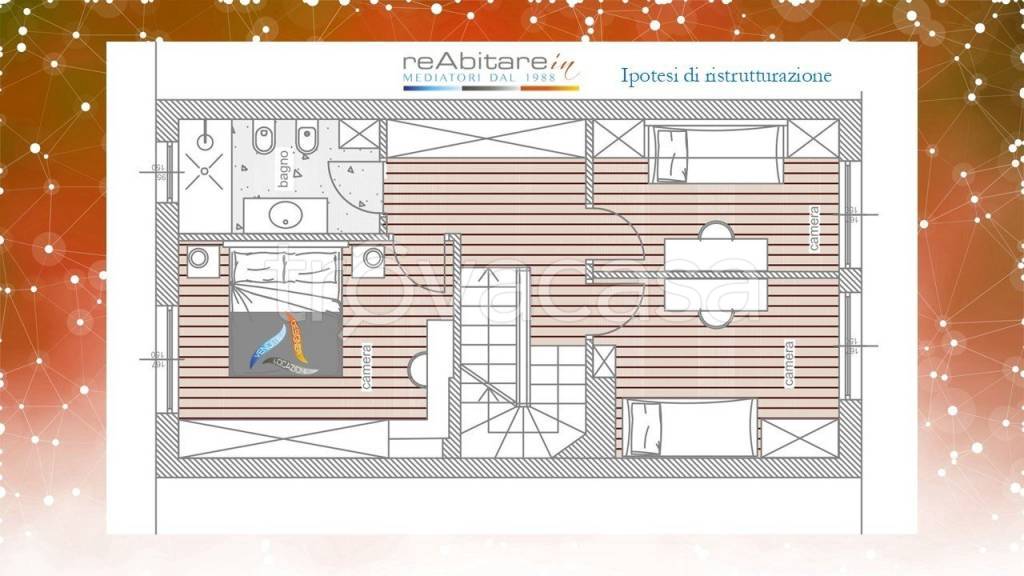Select the long wardrobe below the double bed
Image resolution: width=1024 pixels, height=576 pixels.
pos(283,437)
